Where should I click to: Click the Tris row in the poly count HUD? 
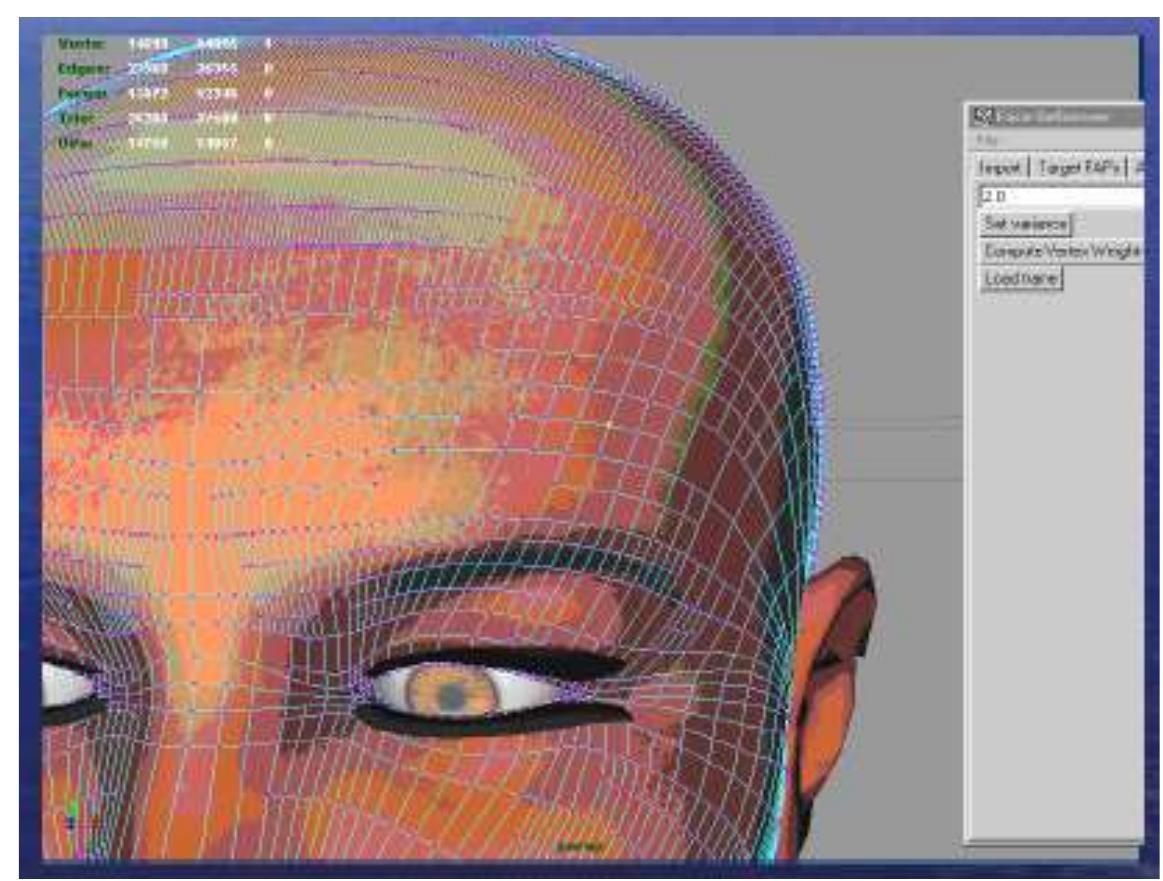[x=165, y=118]
